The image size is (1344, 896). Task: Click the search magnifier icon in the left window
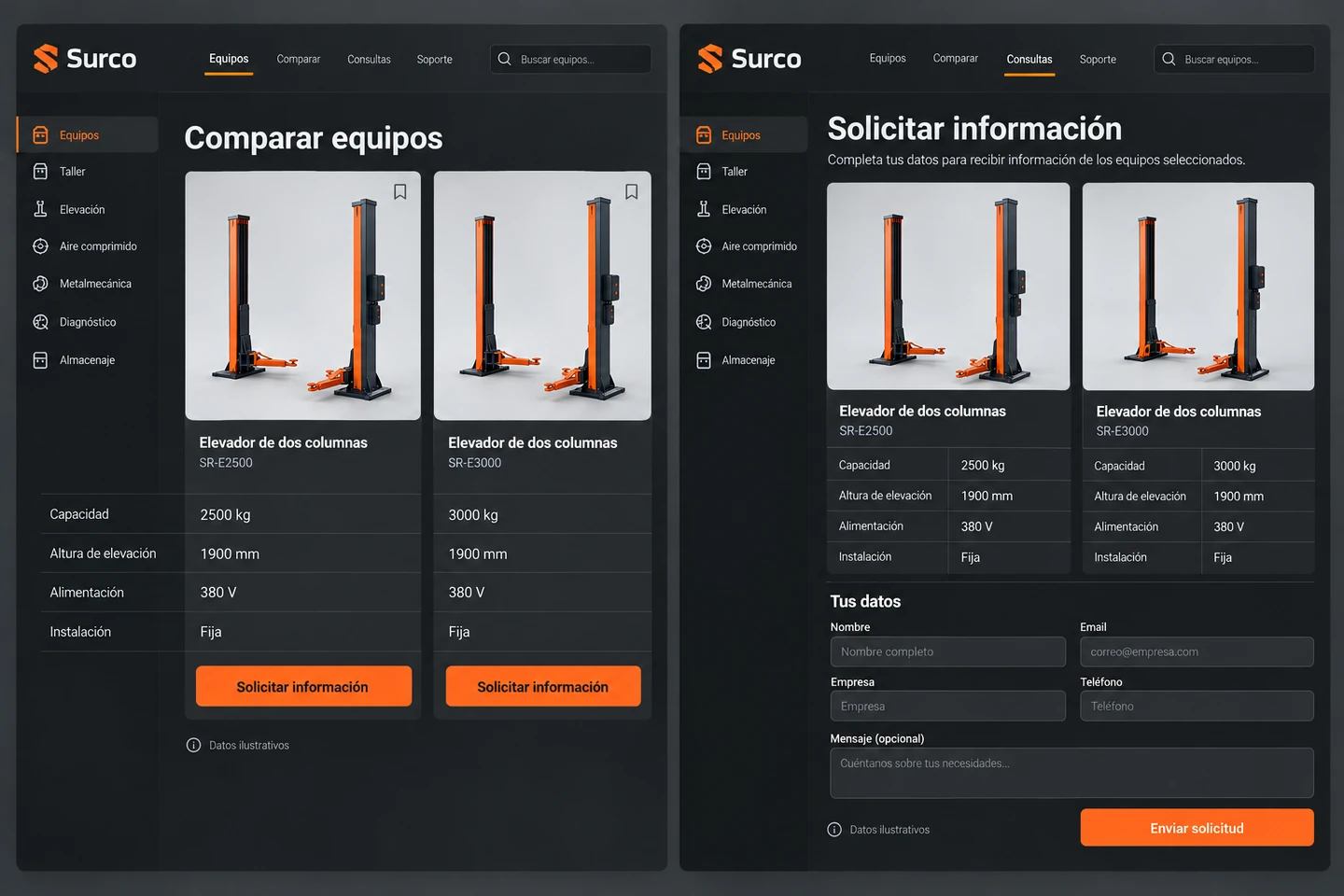point(504,59)
